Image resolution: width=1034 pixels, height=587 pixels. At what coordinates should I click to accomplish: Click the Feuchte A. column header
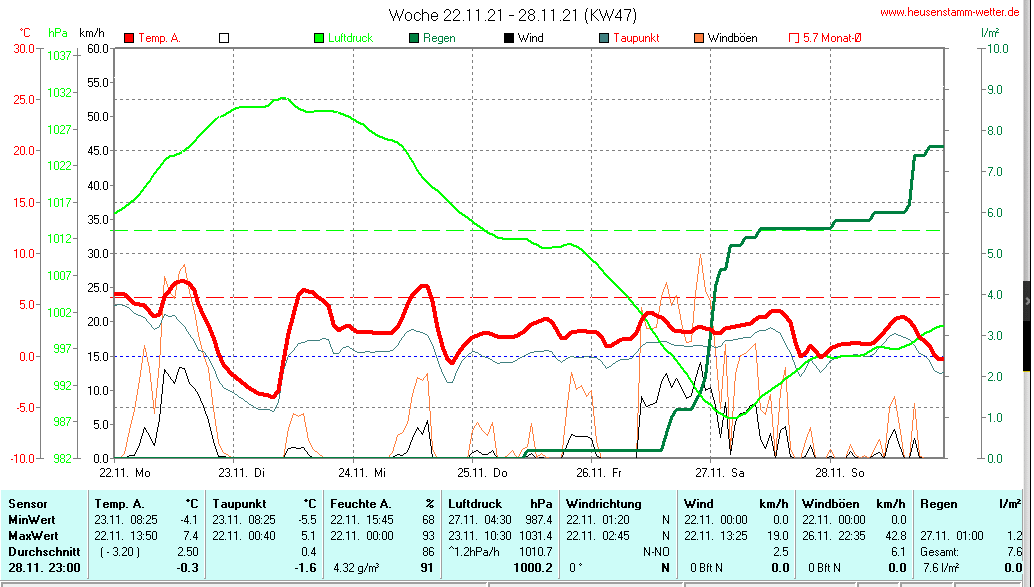[361, 504]
